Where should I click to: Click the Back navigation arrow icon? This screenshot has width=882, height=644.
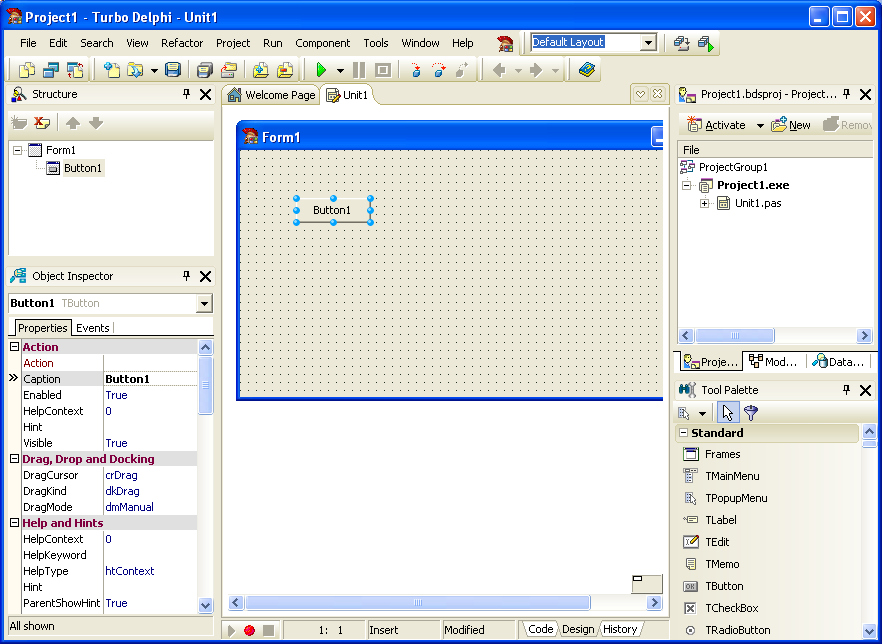(x=499, y=70)
